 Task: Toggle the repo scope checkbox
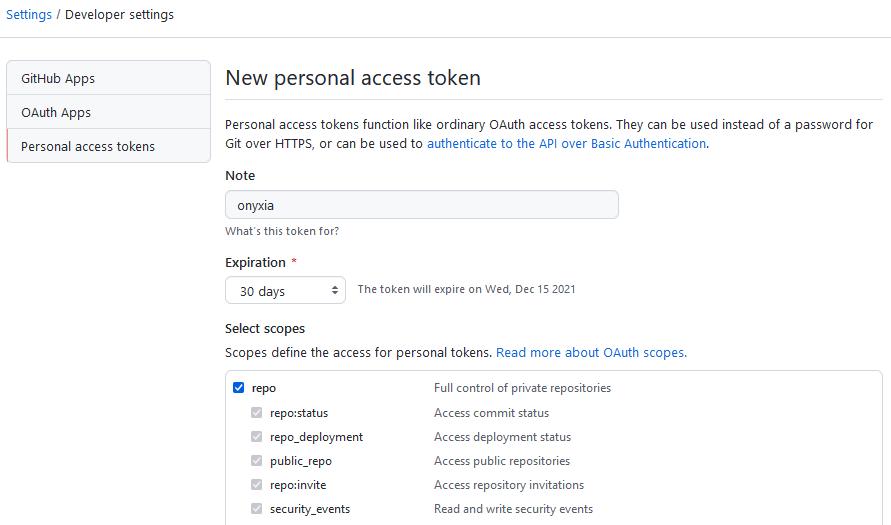click(x=238, y=388)
